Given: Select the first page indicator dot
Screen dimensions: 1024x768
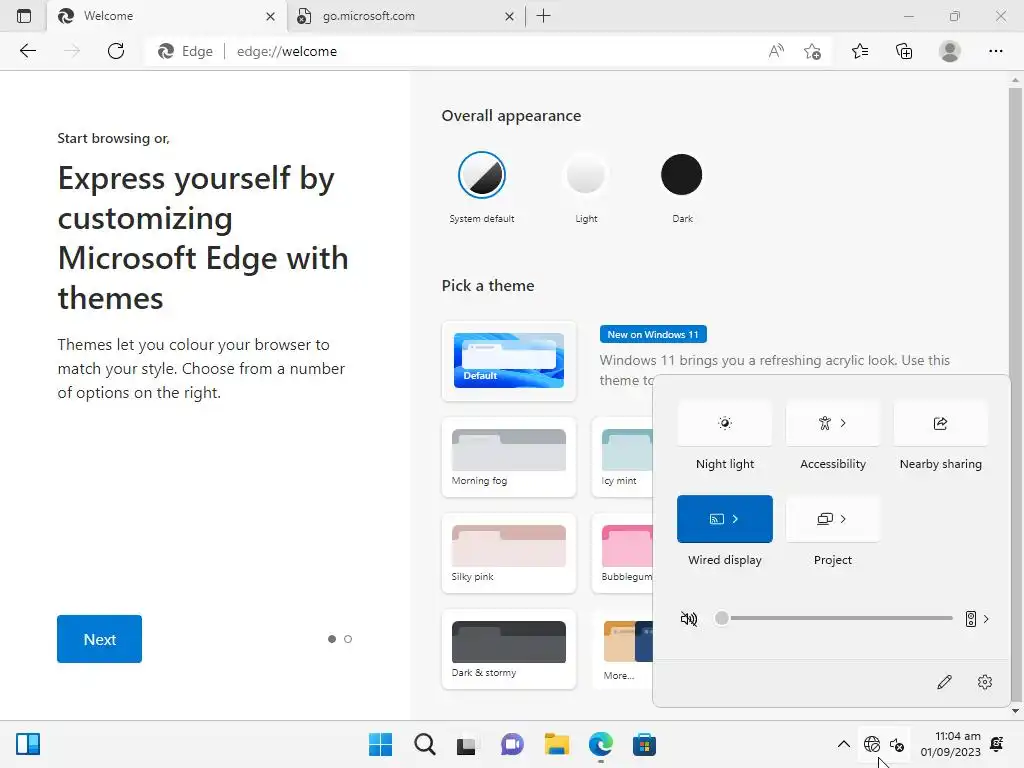Looking at the screenshot, I should tap(332, 639).
